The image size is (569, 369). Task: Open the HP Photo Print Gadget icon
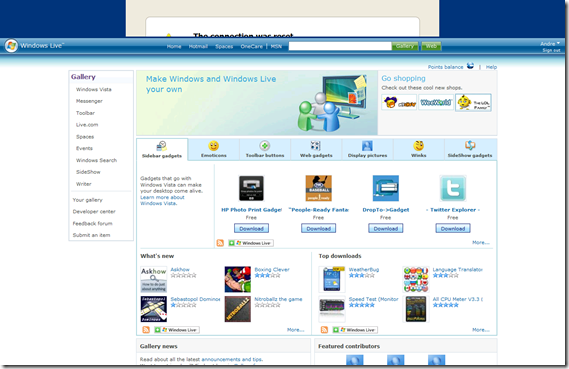[x=251, y=188]
